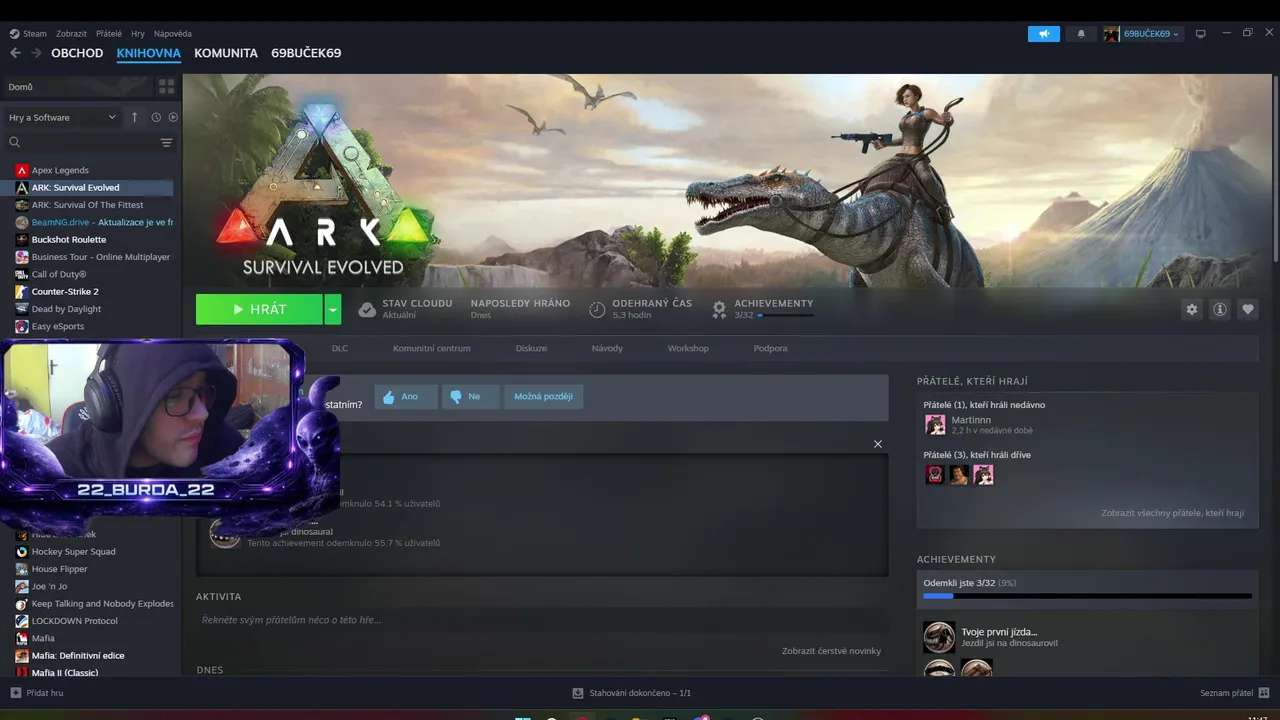Expand the play button options arrow
Viewport: 1280px width, 720px height.
[x=332, y=309]
